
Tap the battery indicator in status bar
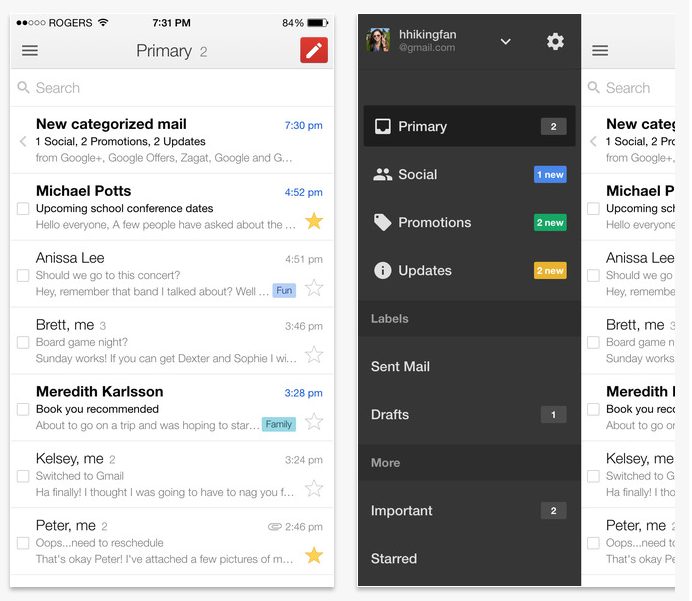point(317,23)
